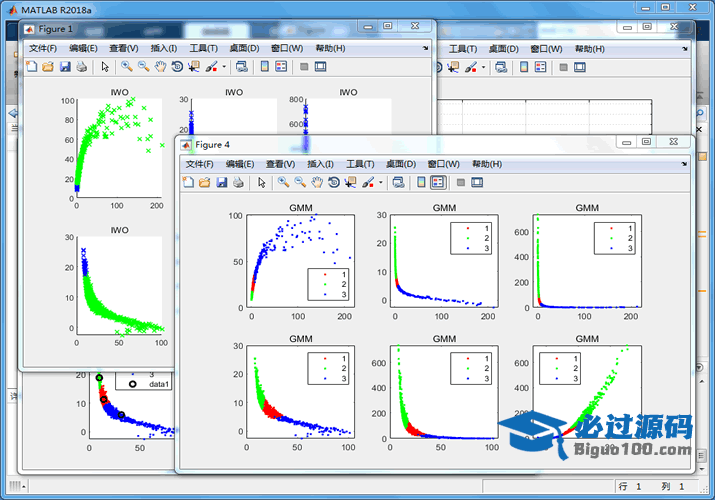
Task: Open 插入(I) menu in Figure 4
Action: pyautogui.click(x=320, y=164)
